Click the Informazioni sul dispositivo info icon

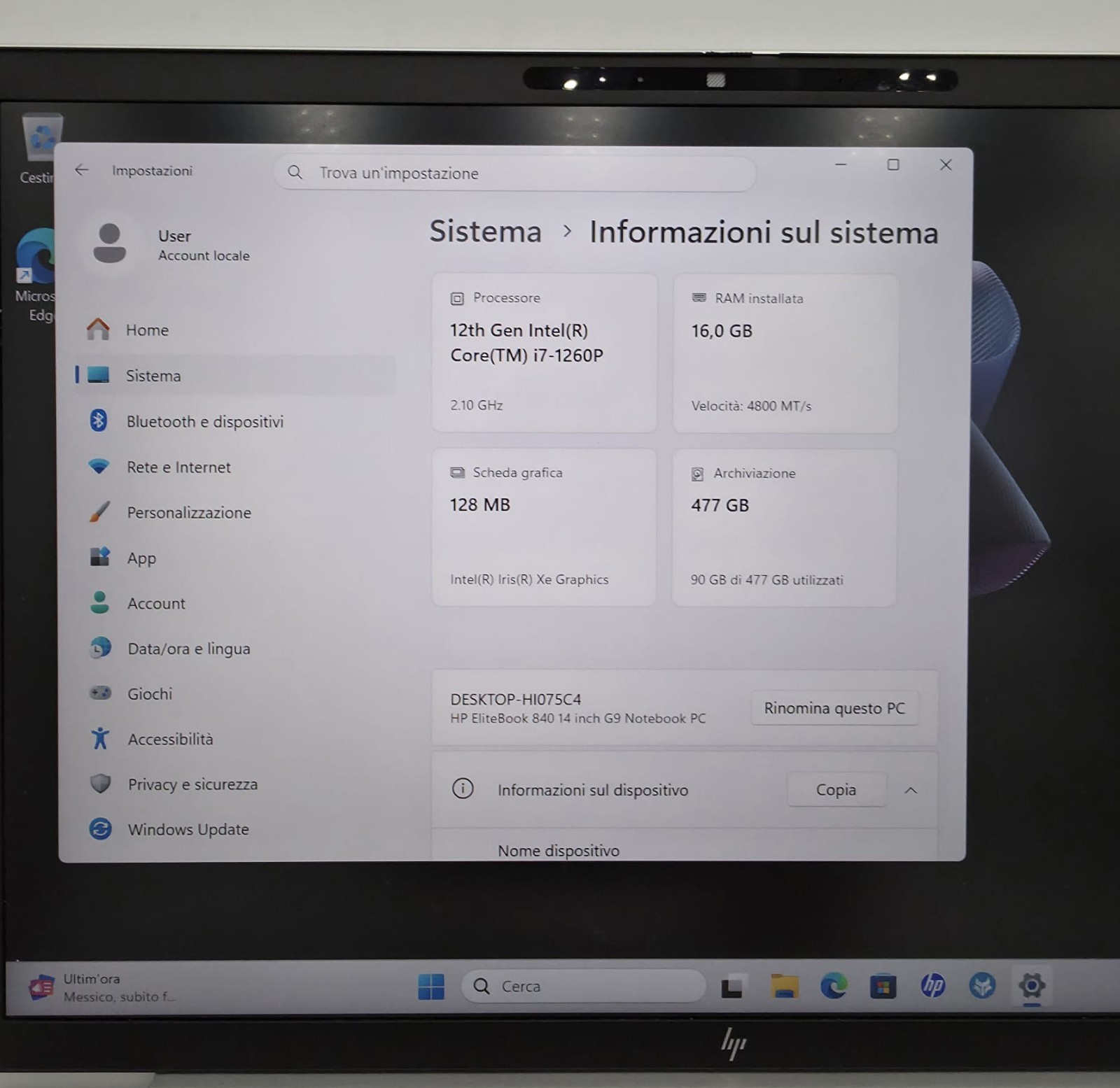463,789
